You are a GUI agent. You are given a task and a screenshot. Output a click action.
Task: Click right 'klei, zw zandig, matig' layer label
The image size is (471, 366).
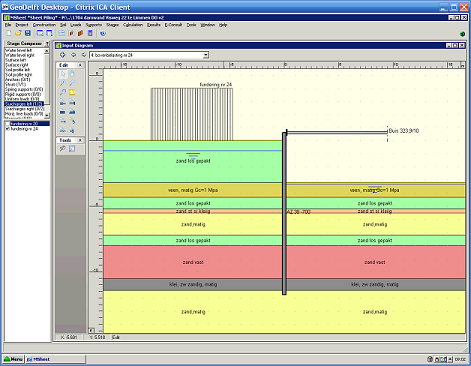375,284
